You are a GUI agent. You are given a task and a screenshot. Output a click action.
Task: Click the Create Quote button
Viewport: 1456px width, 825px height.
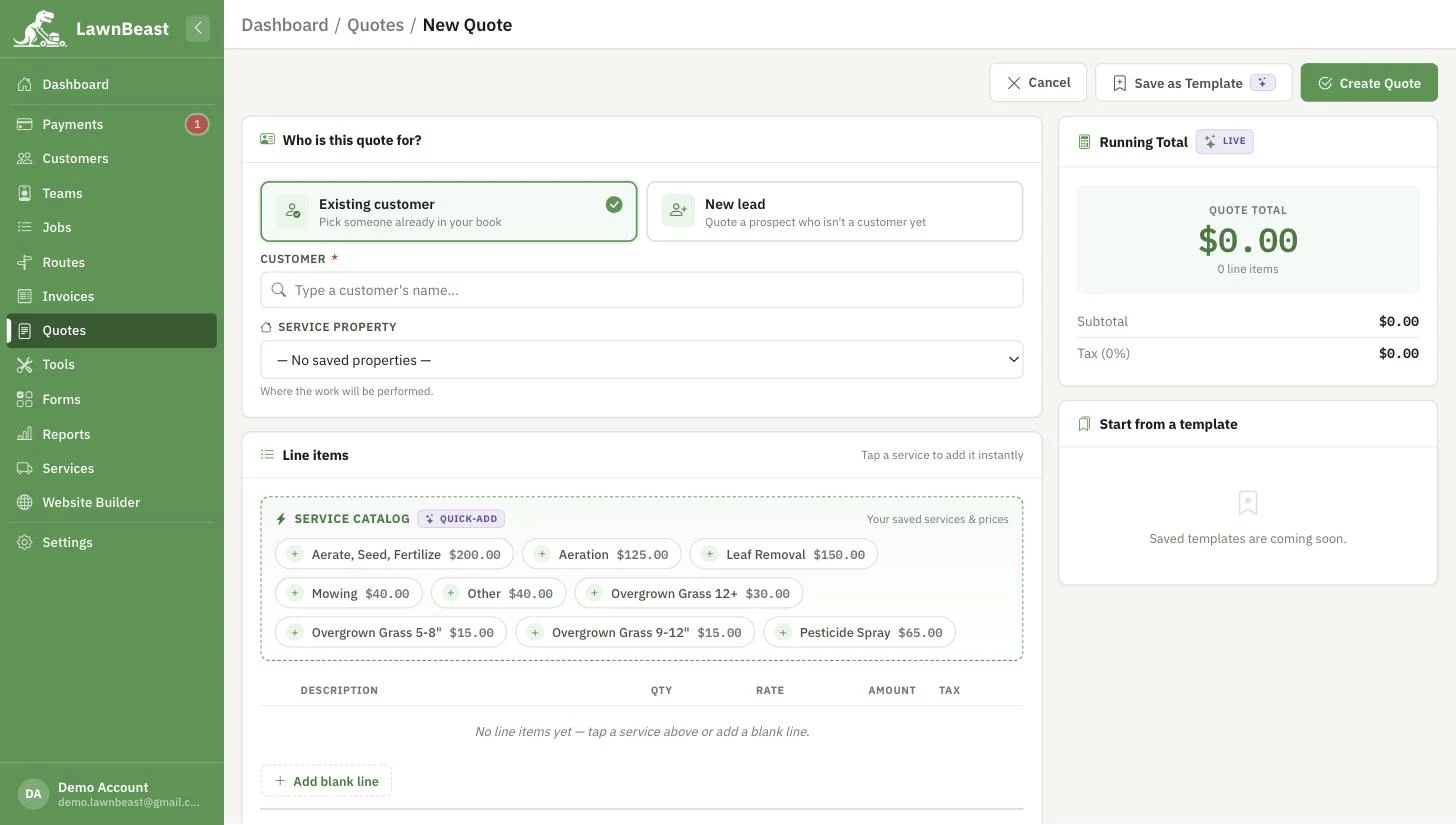1369,83
